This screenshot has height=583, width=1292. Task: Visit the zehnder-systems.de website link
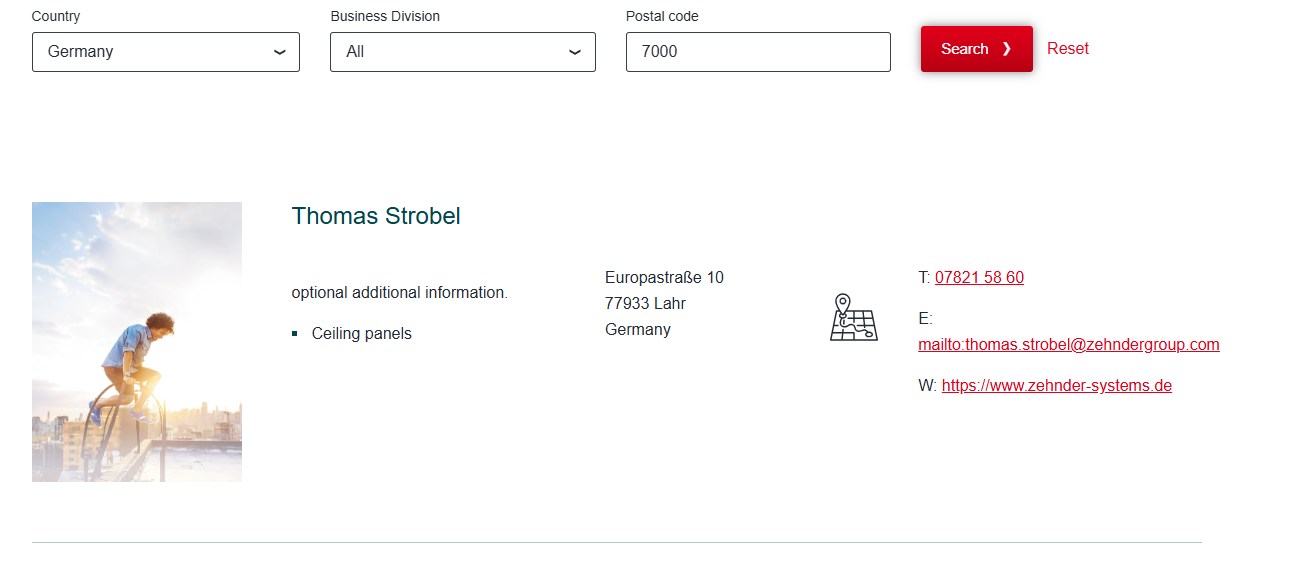(1056, 386)
